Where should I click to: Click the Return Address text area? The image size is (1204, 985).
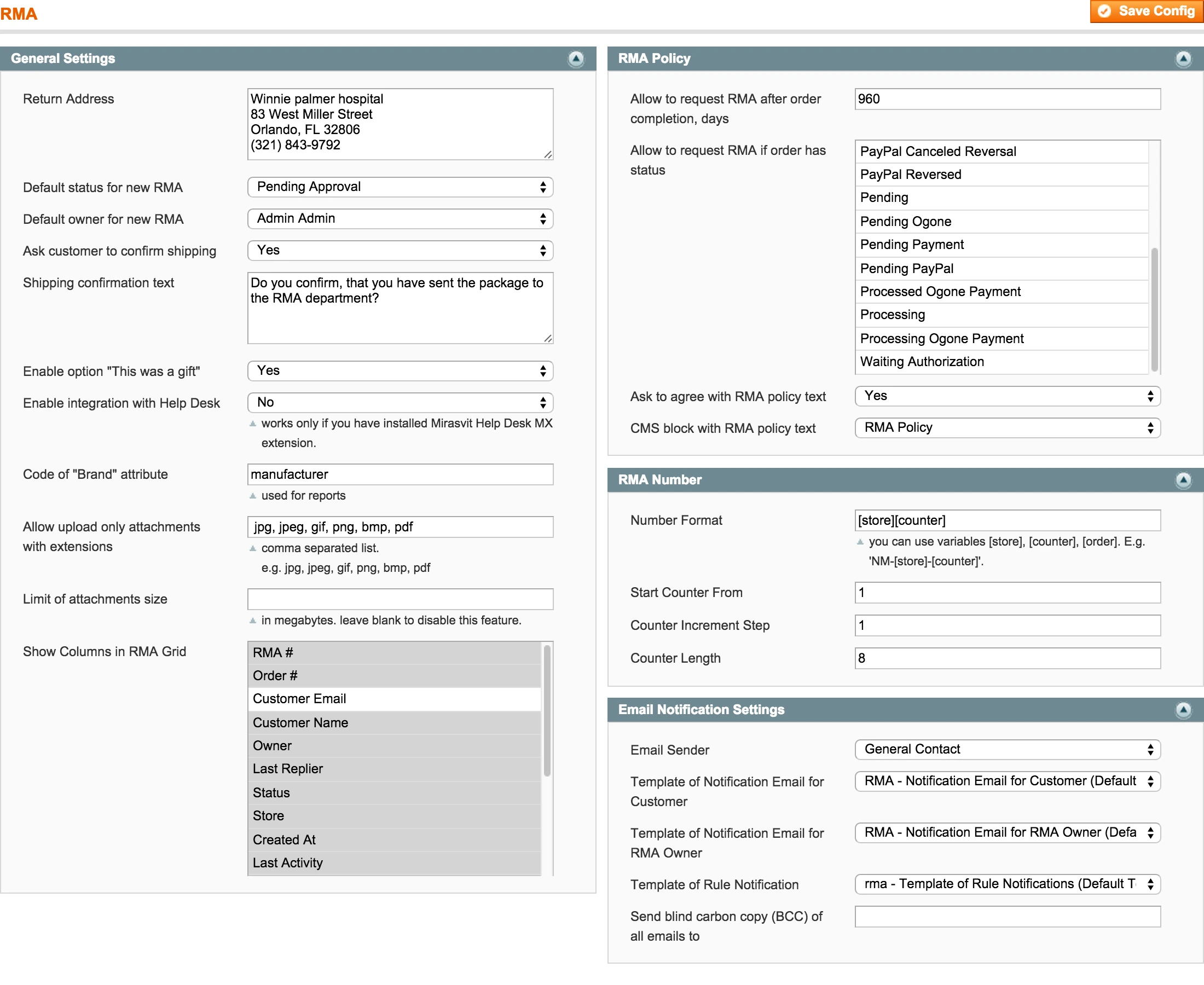[x=400, y=123]
